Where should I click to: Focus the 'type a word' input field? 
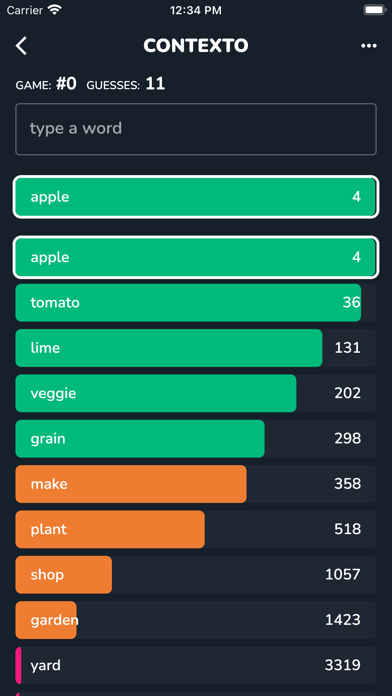196,129
